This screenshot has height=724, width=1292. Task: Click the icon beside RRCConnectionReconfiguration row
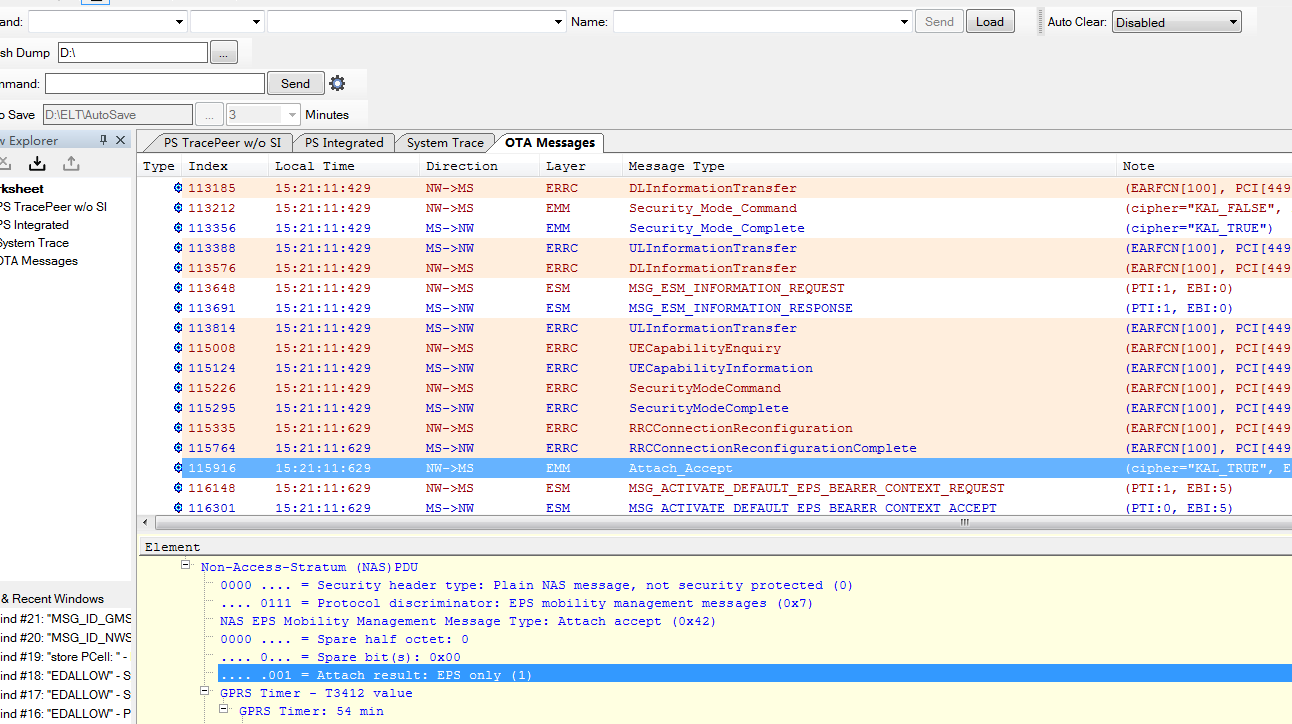pos(177,427)
